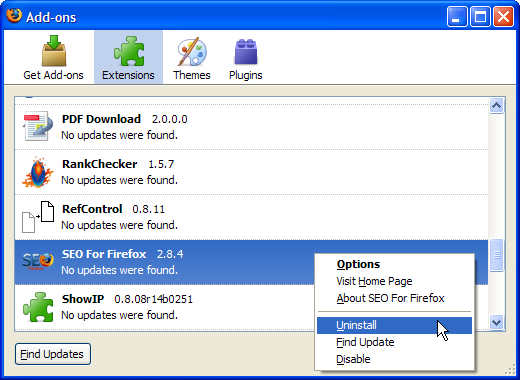Click the Add-ons window title text

[x=51, y=17]
